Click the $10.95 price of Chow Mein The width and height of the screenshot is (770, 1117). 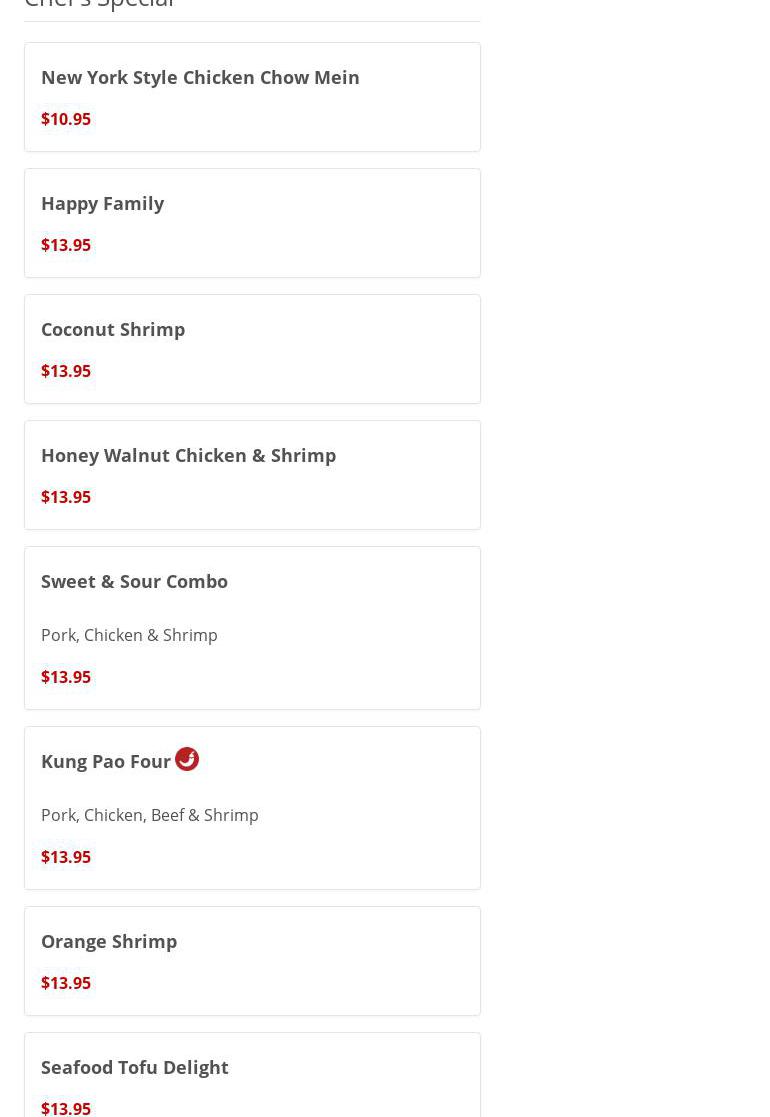[66, 119]
